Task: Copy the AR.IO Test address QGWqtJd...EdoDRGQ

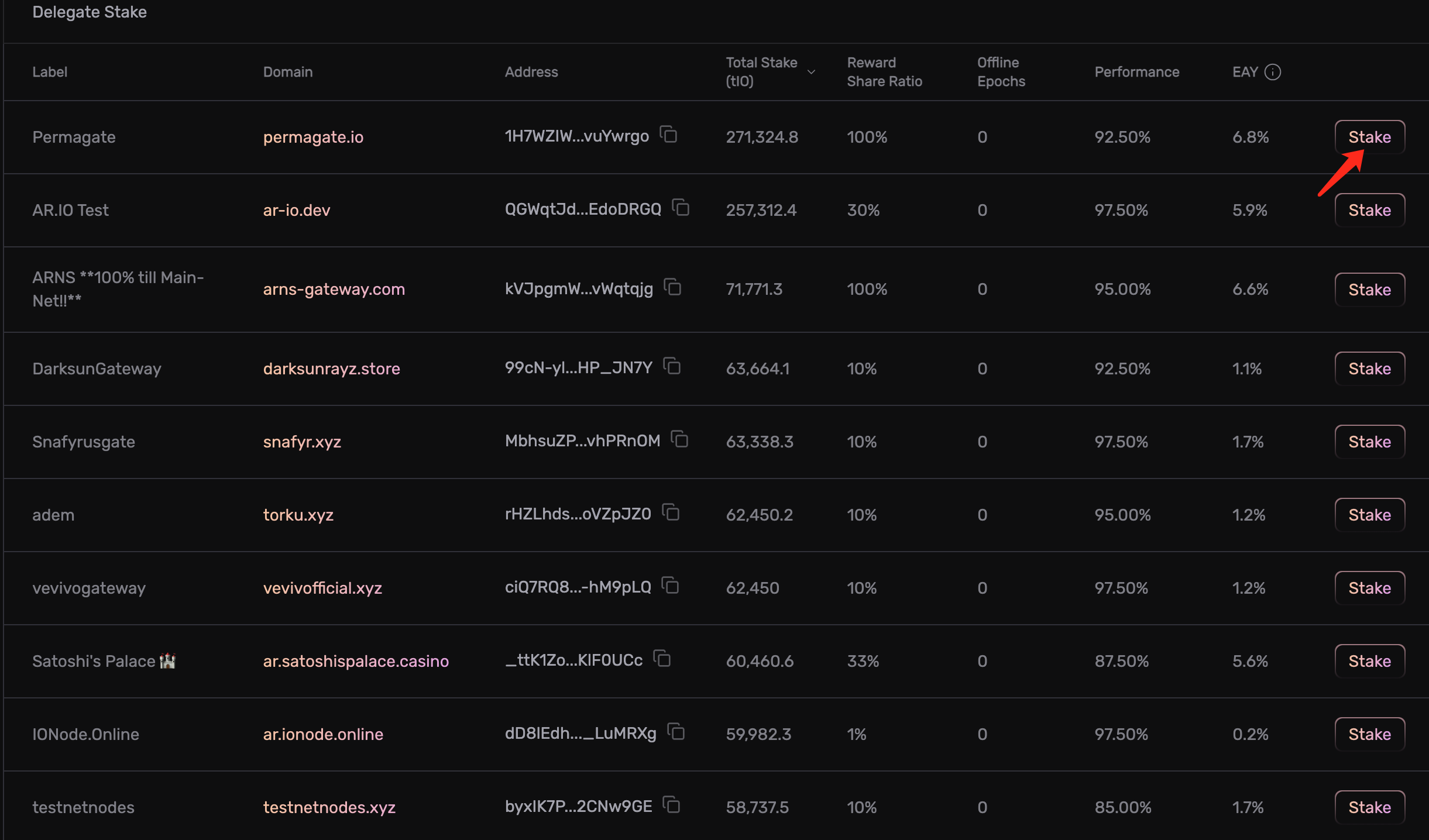Action: 681,208
